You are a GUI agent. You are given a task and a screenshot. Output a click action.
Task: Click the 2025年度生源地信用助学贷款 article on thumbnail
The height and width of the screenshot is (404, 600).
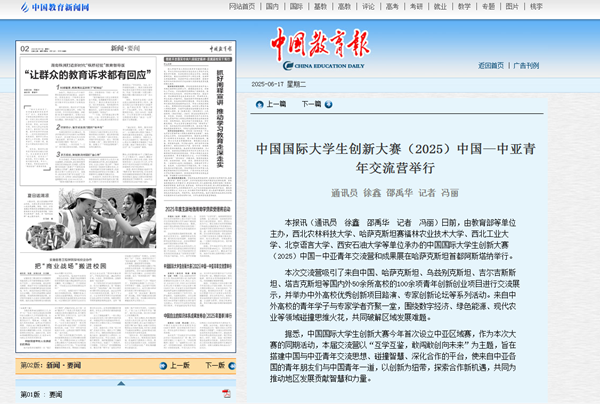(x=198, y=209)
